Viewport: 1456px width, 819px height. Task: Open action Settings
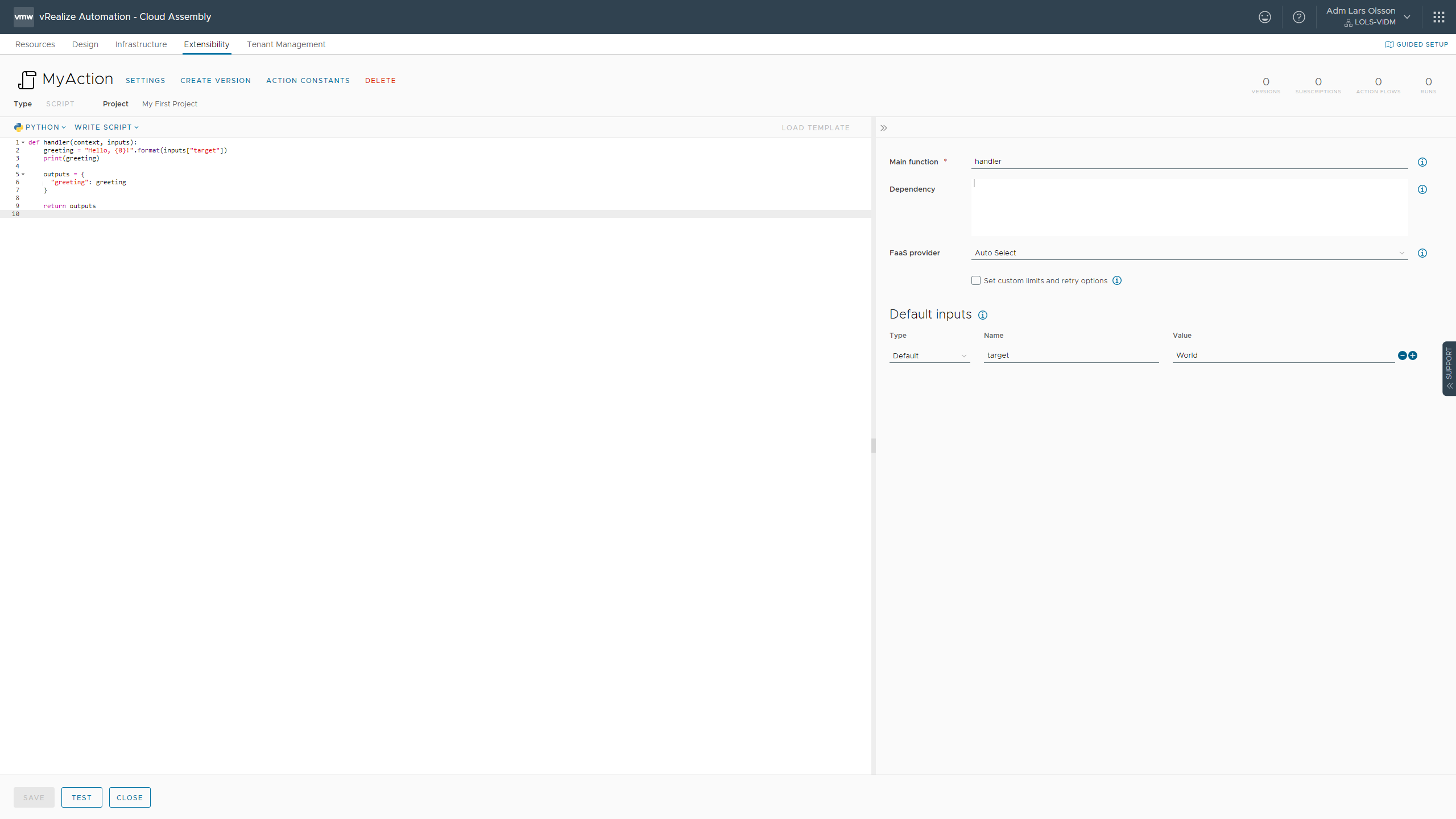pos(146,81)
